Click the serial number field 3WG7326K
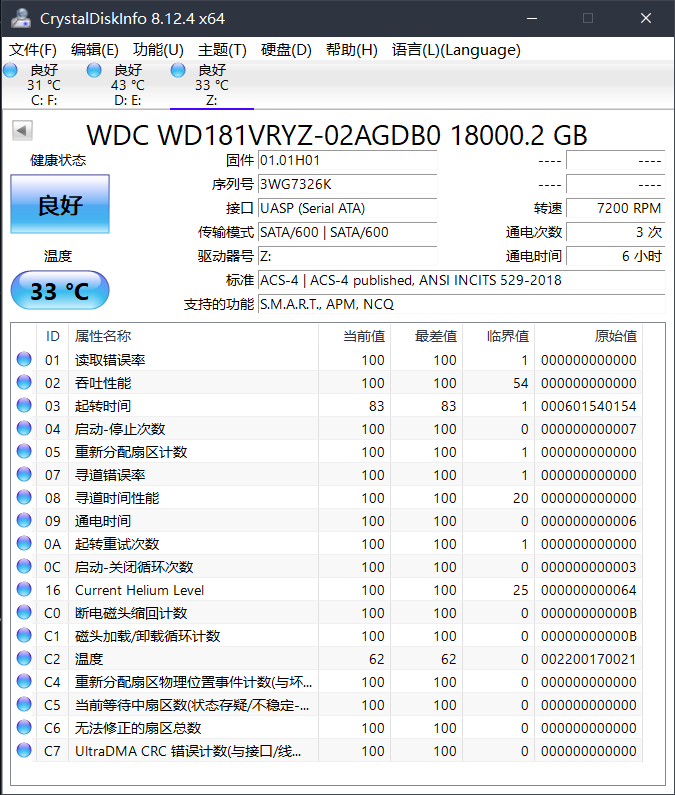This screenshot has width=675, height=795. click(347, 184)
